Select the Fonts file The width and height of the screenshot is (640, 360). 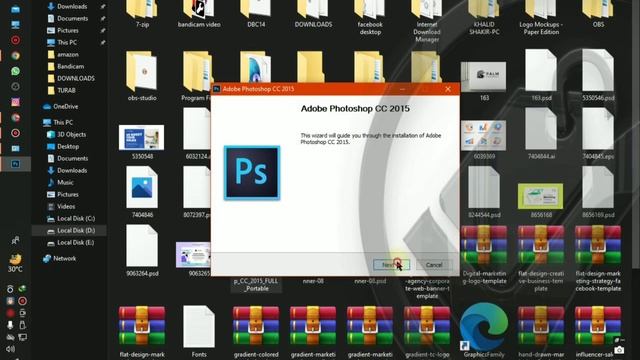(199, 331)
